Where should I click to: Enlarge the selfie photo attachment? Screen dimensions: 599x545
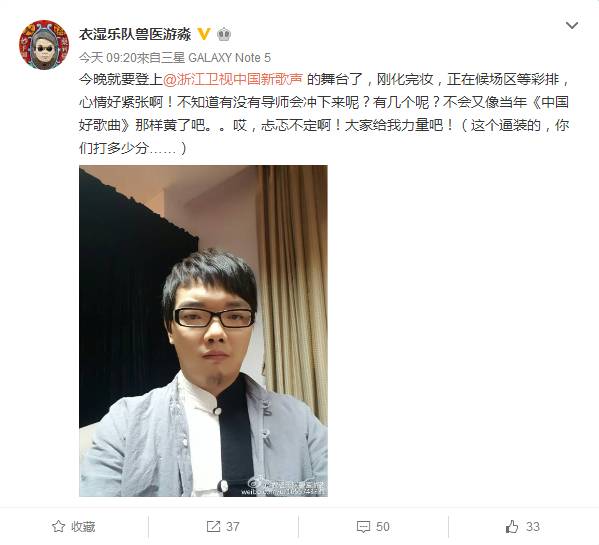203,331
